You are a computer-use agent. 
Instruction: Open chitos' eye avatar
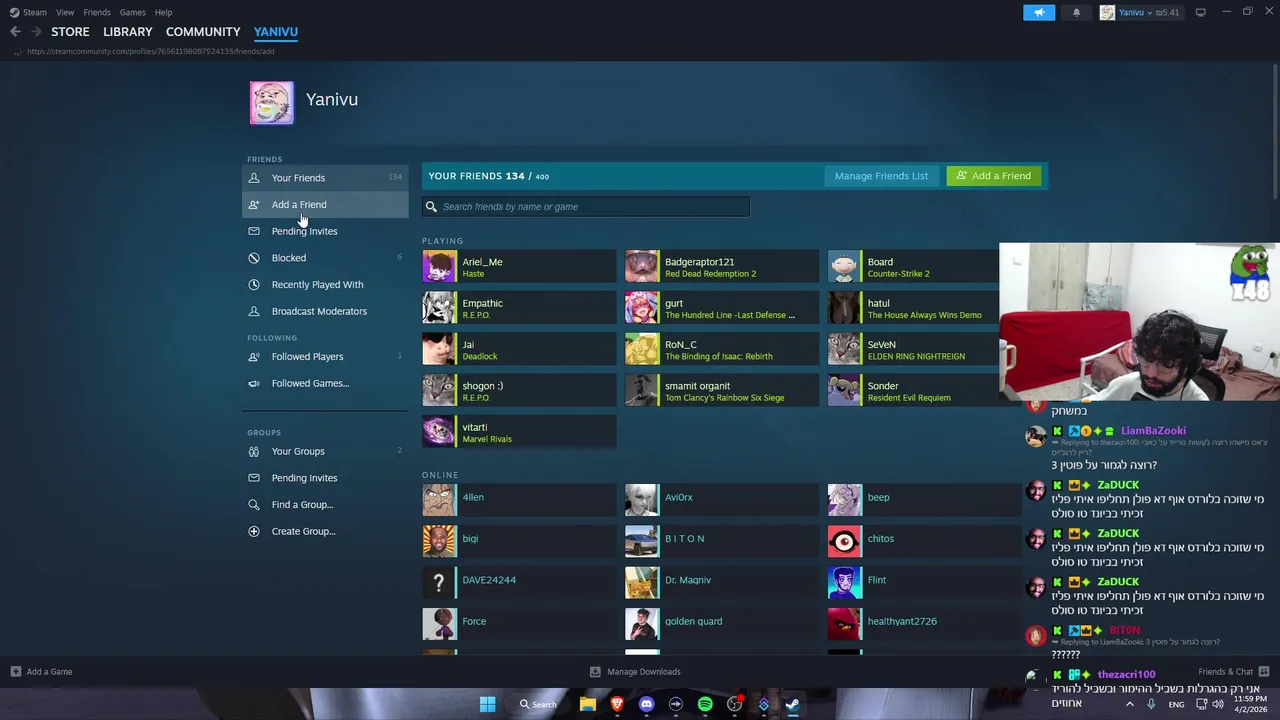tap(845, 542)
